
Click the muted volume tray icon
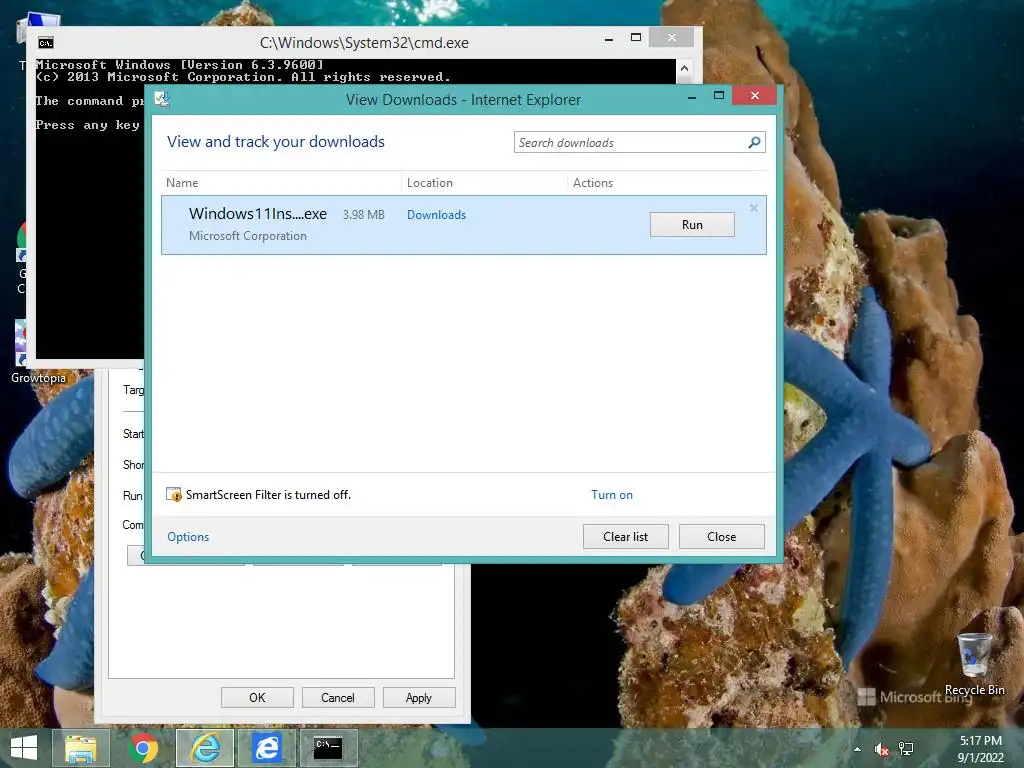[x=882, y=749]
